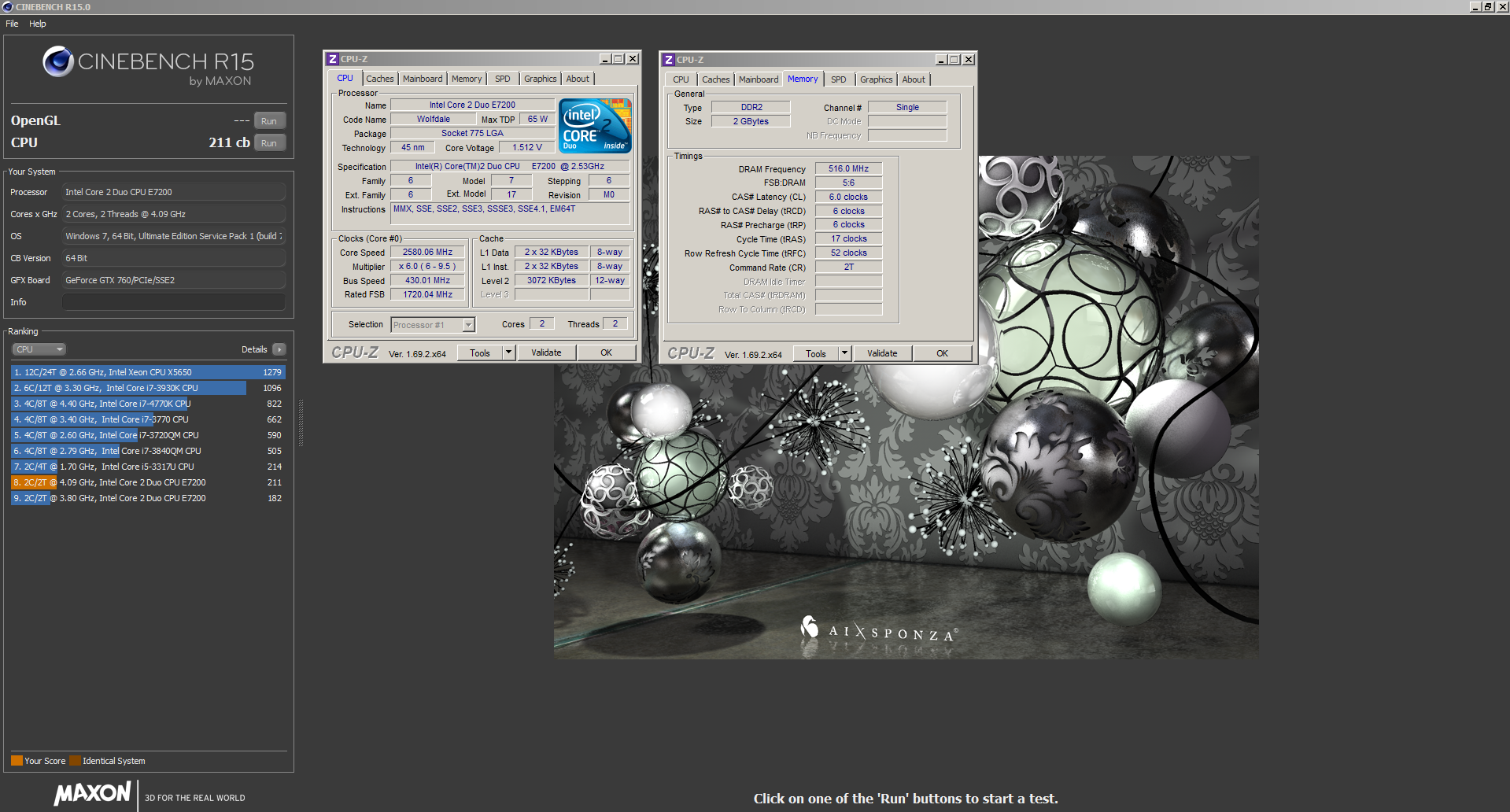Click OK in right CPU-Z window
Viewport: 1510px width, 812px height.
[x=943, y=354]
